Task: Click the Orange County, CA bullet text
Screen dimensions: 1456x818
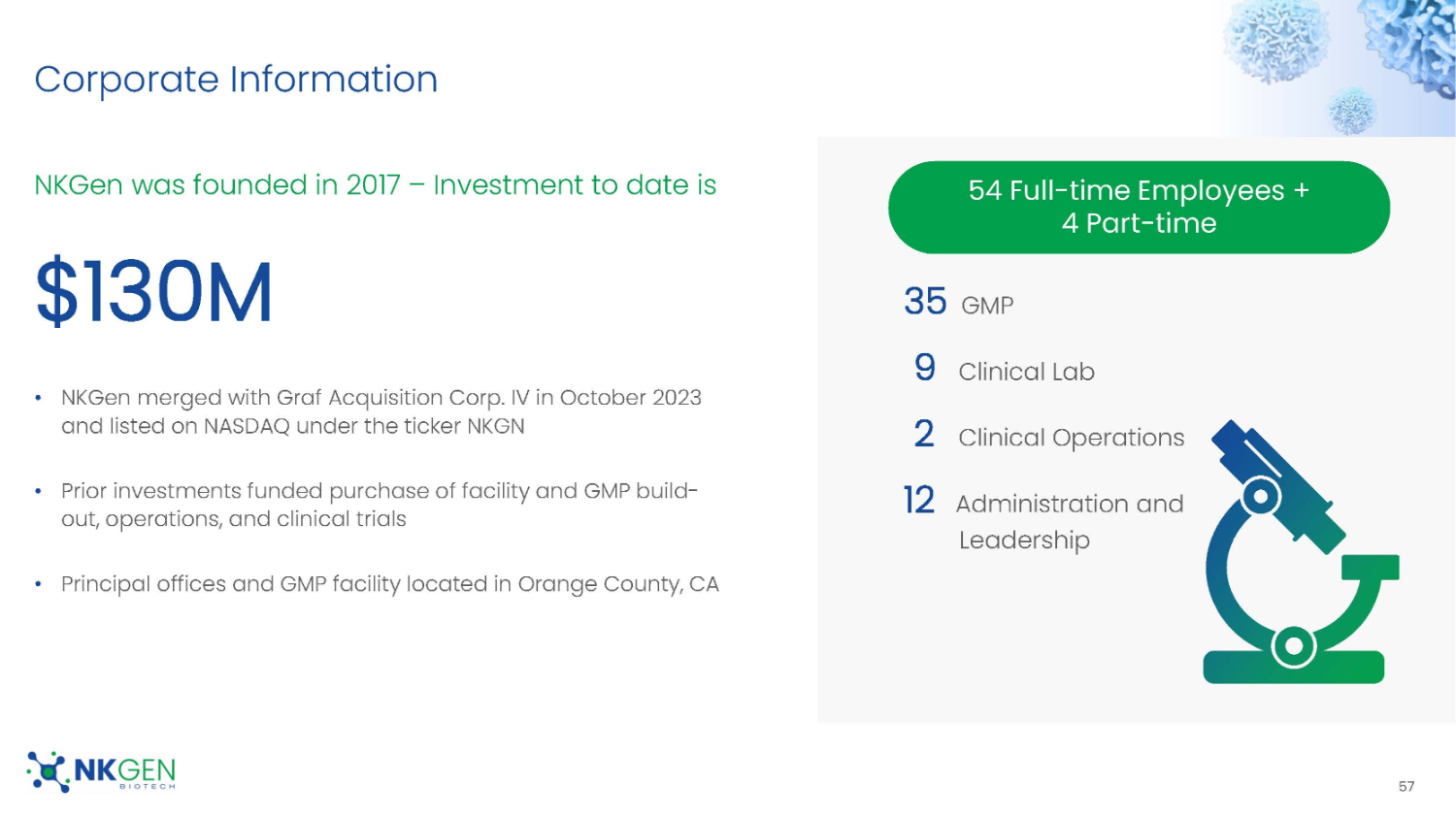Action: coord(389,584)
